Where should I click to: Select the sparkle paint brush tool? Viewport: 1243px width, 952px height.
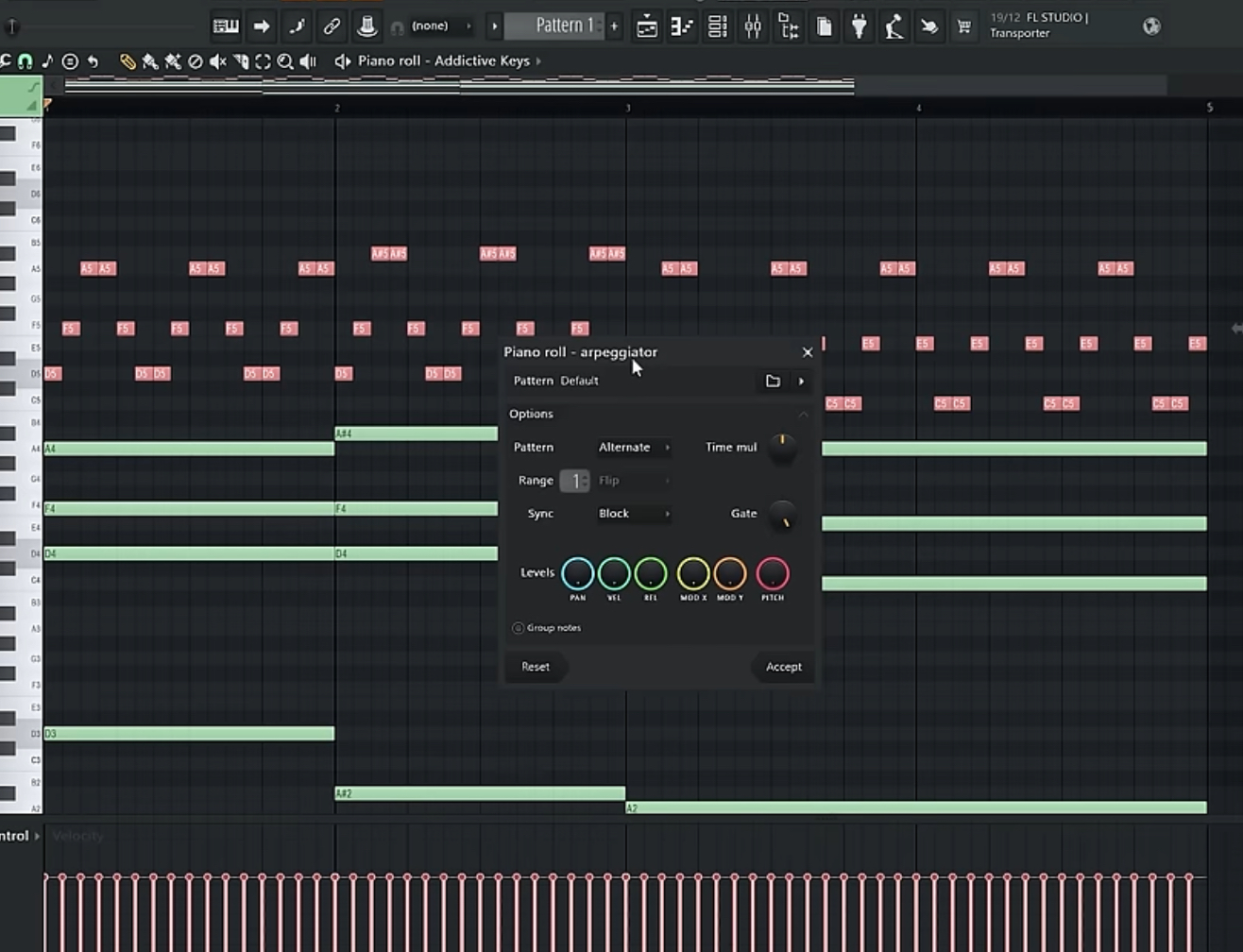[173, 61]
